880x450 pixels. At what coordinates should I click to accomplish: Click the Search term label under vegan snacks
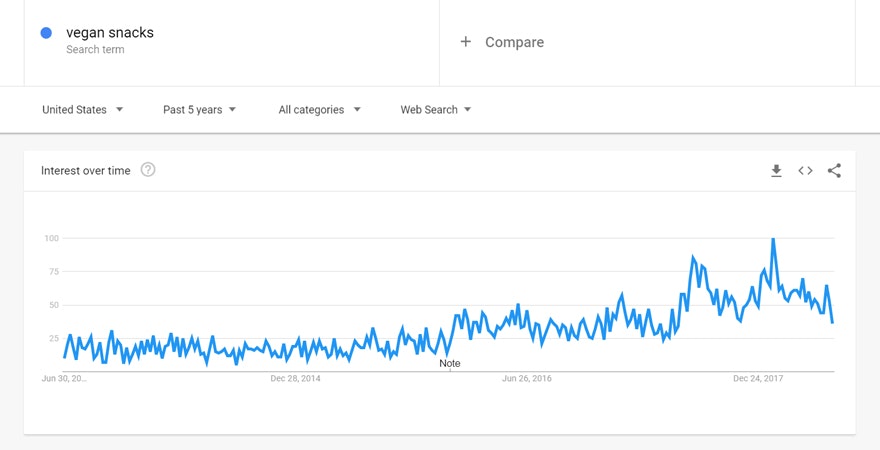coord(95,50)
